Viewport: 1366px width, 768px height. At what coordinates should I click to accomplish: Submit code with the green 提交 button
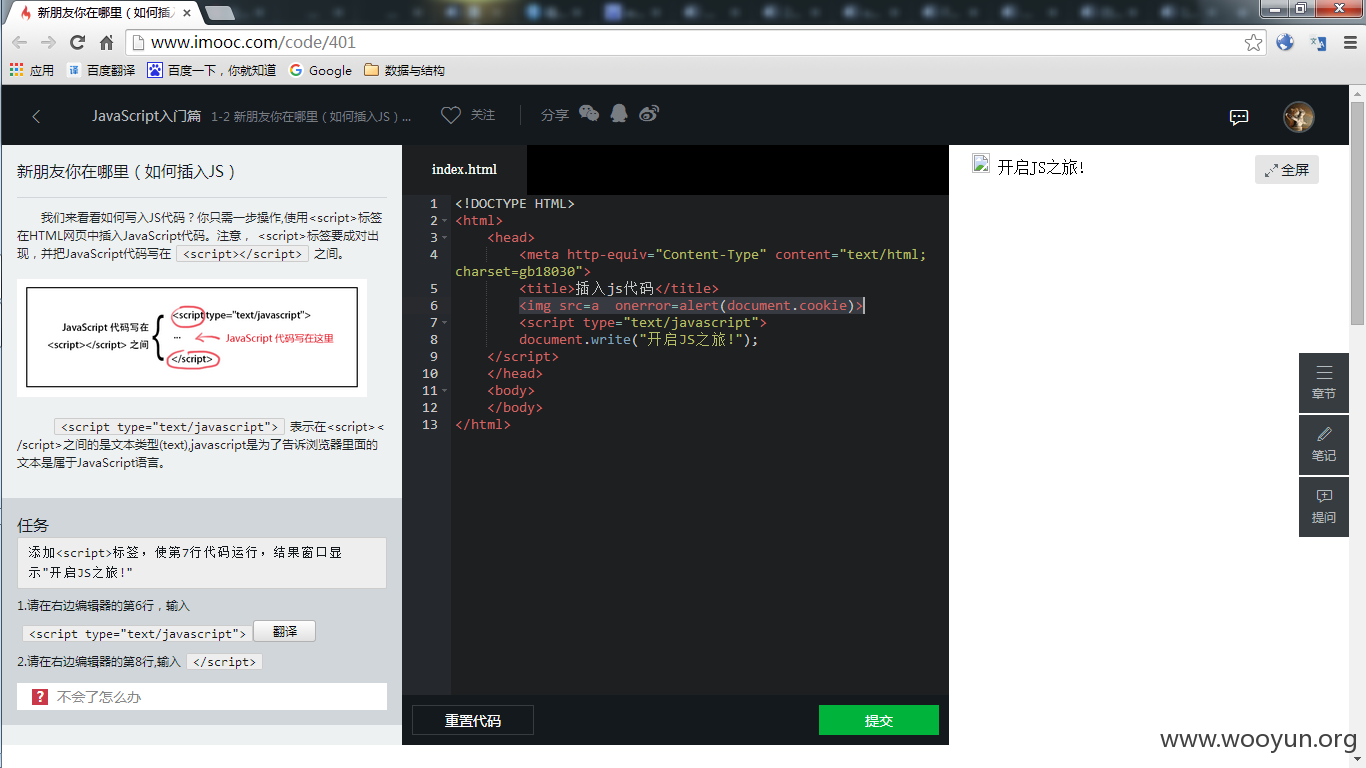[879, 720]
